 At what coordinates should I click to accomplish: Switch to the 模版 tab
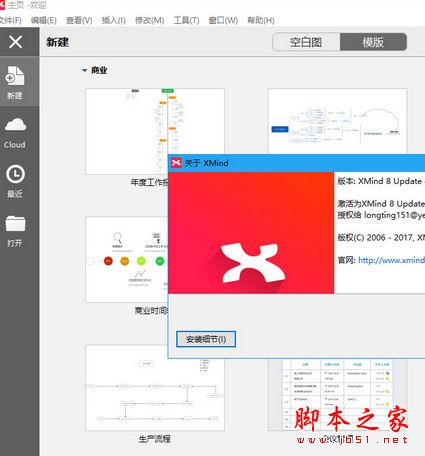click(x=373, y=42)
